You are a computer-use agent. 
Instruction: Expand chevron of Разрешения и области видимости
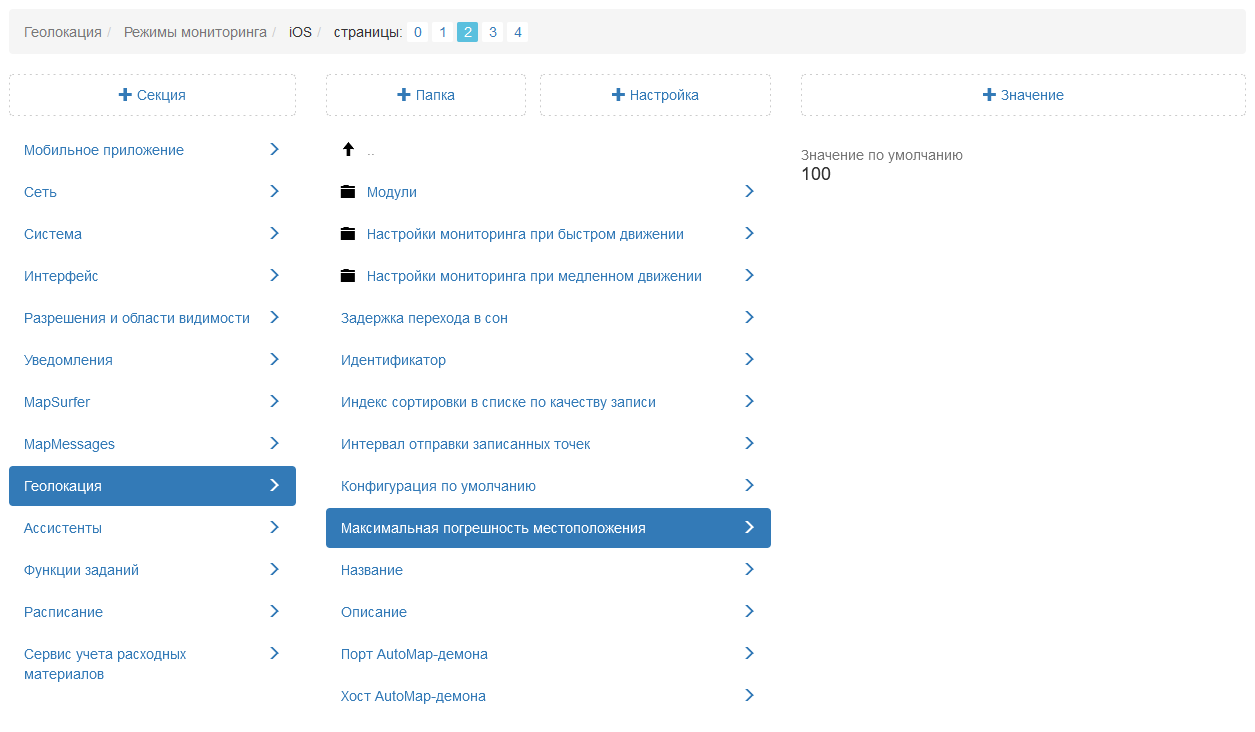coord(274,317)
